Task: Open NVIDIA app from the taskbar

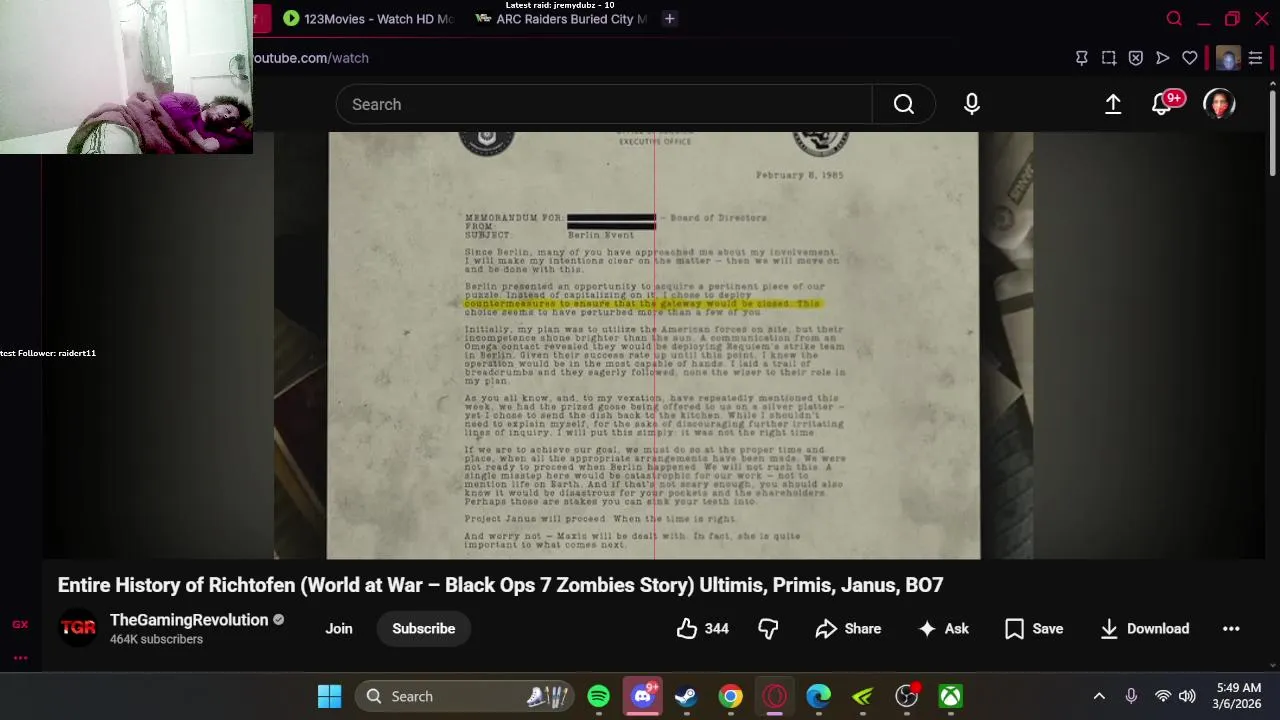Action: pos(863,696)
